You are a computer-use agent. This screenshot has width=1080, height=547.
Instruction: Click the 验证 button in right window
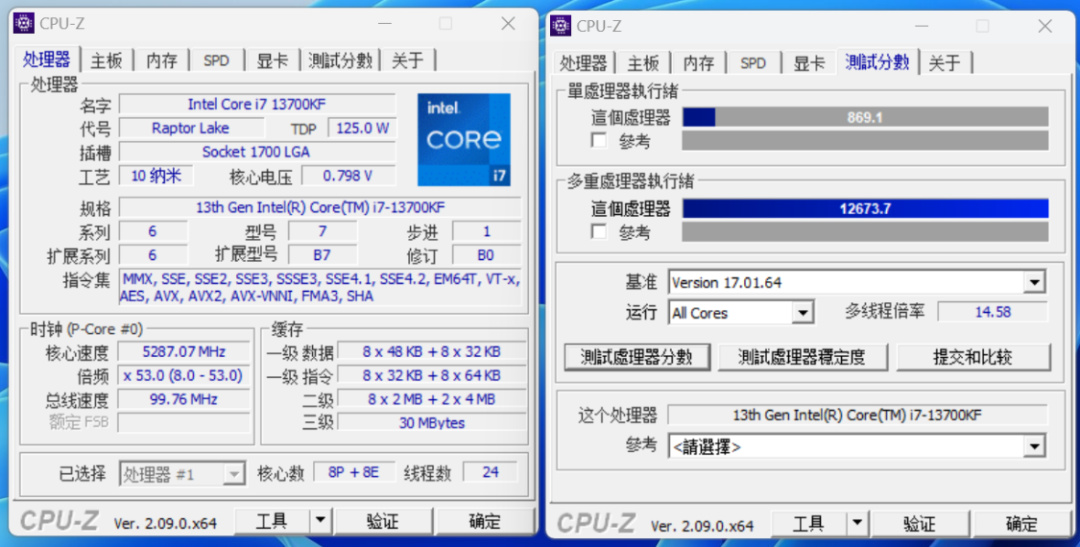click(920, 523)
